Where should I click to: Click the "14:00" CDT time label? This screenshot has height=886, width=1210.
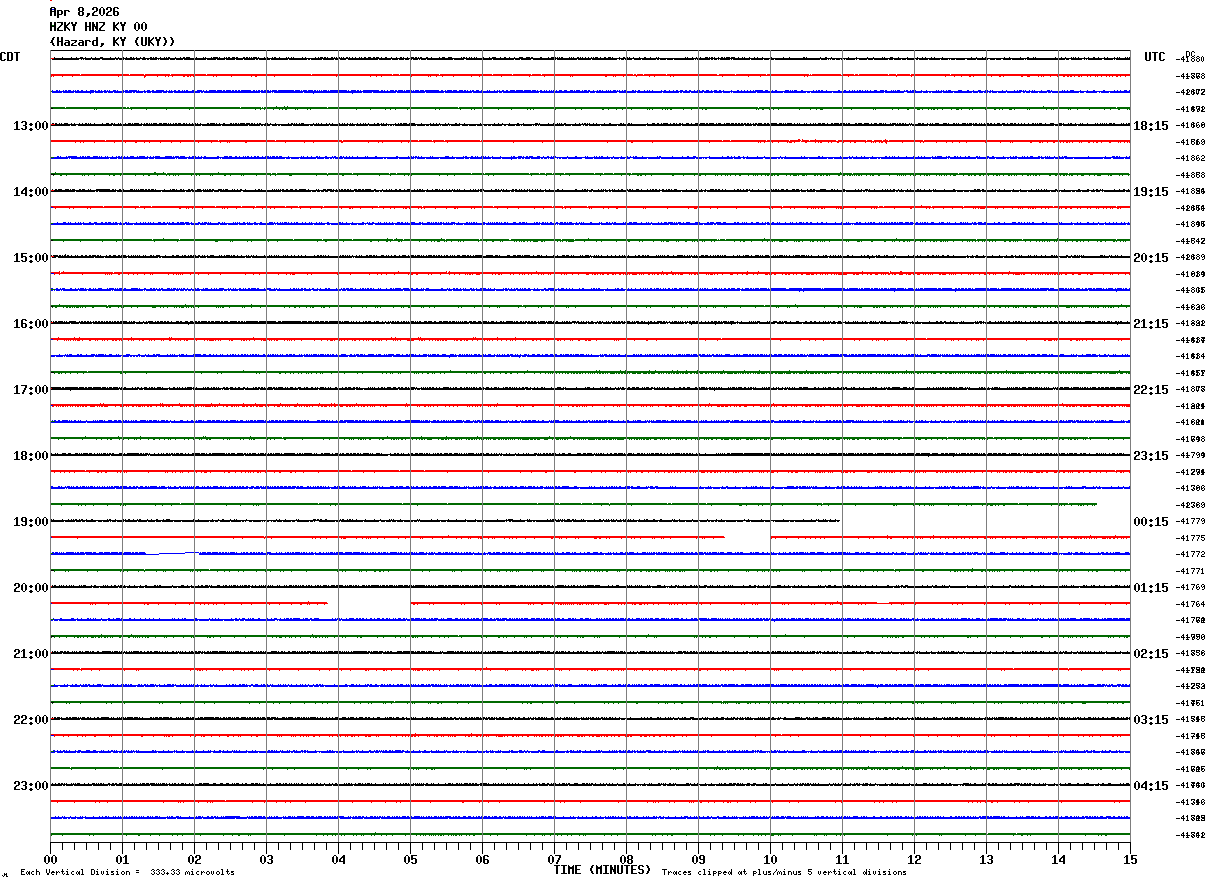point(30,192)
